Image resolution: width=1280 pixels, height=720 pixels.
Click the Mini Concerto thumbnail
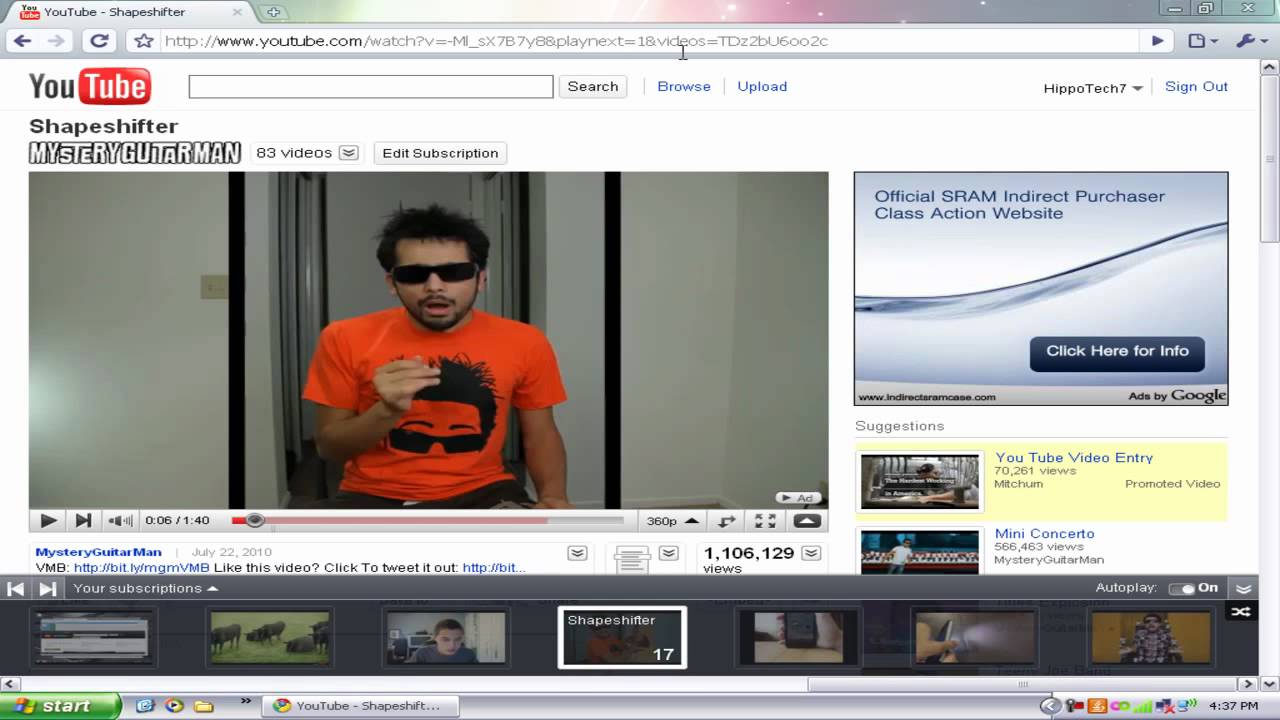tap(920, 551)
